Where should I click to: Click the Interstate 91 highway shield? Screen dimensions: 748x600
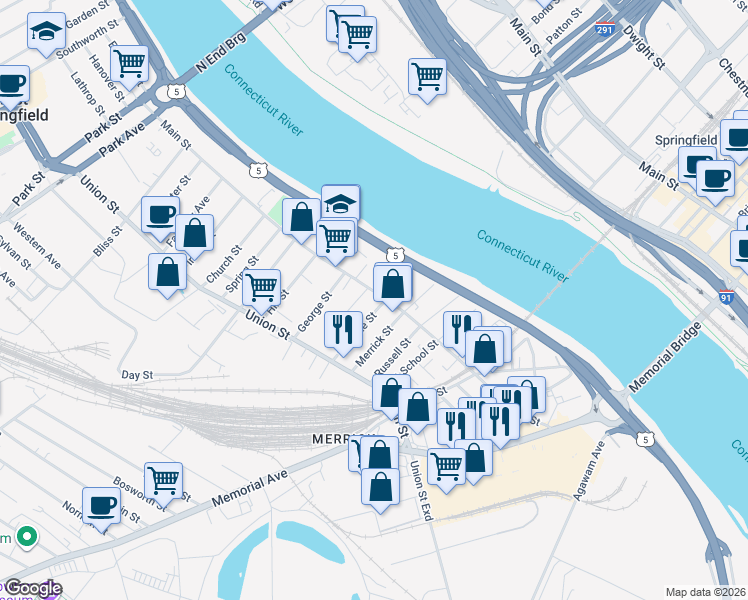pos(726,297)
